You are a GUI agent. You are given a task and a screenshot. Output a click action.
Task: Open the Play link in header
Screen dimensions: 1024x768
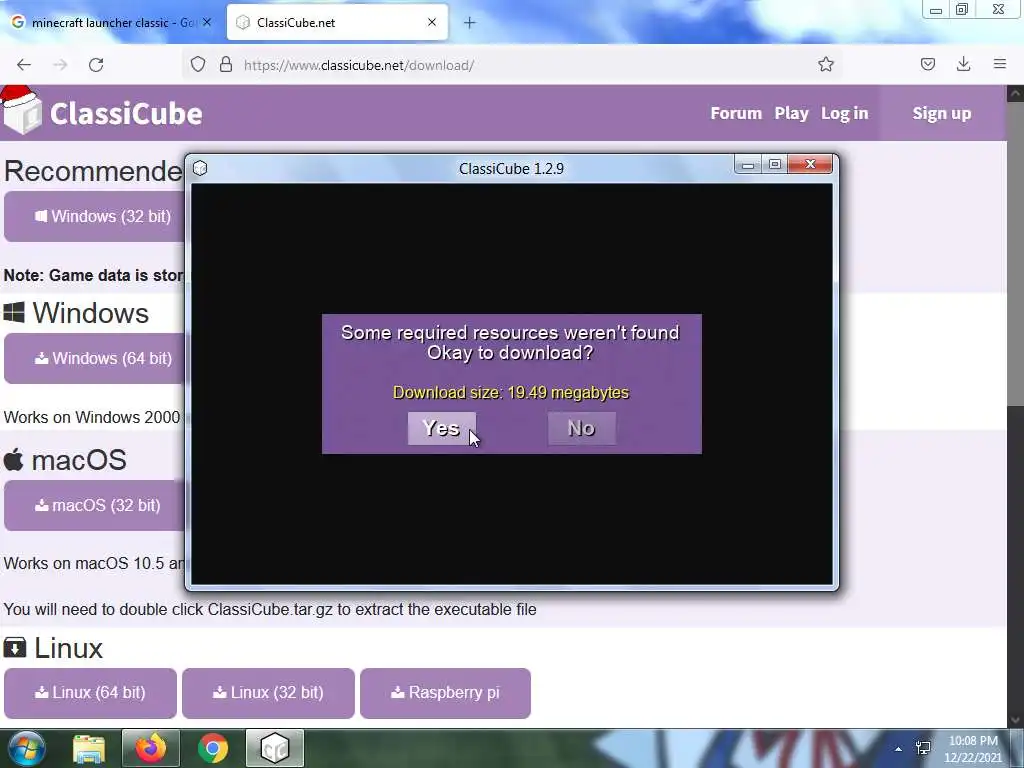(791, 113)
